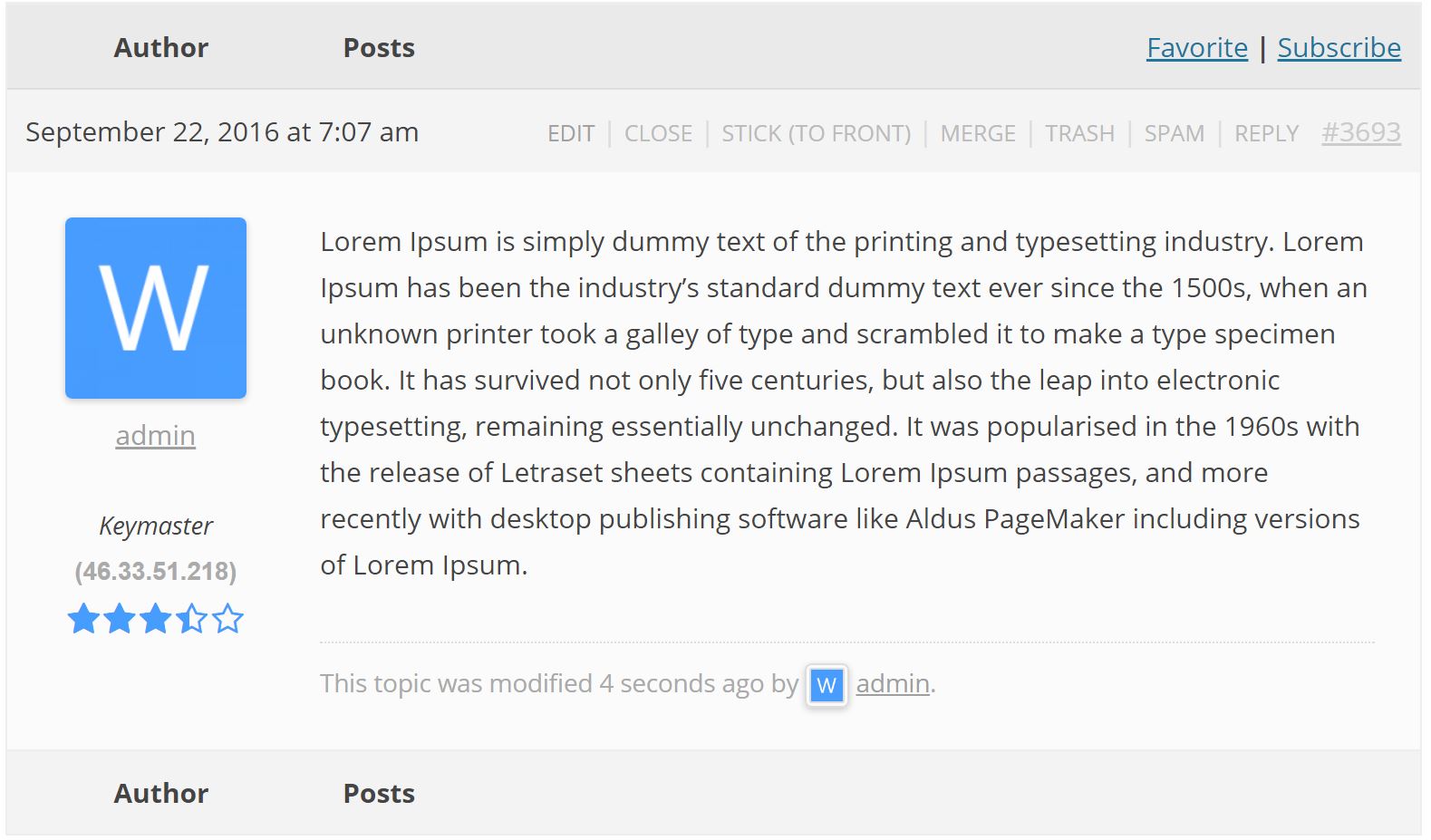Edit the topic post
The width and height of the screenshot is (1431, 840).
(571, 133)
